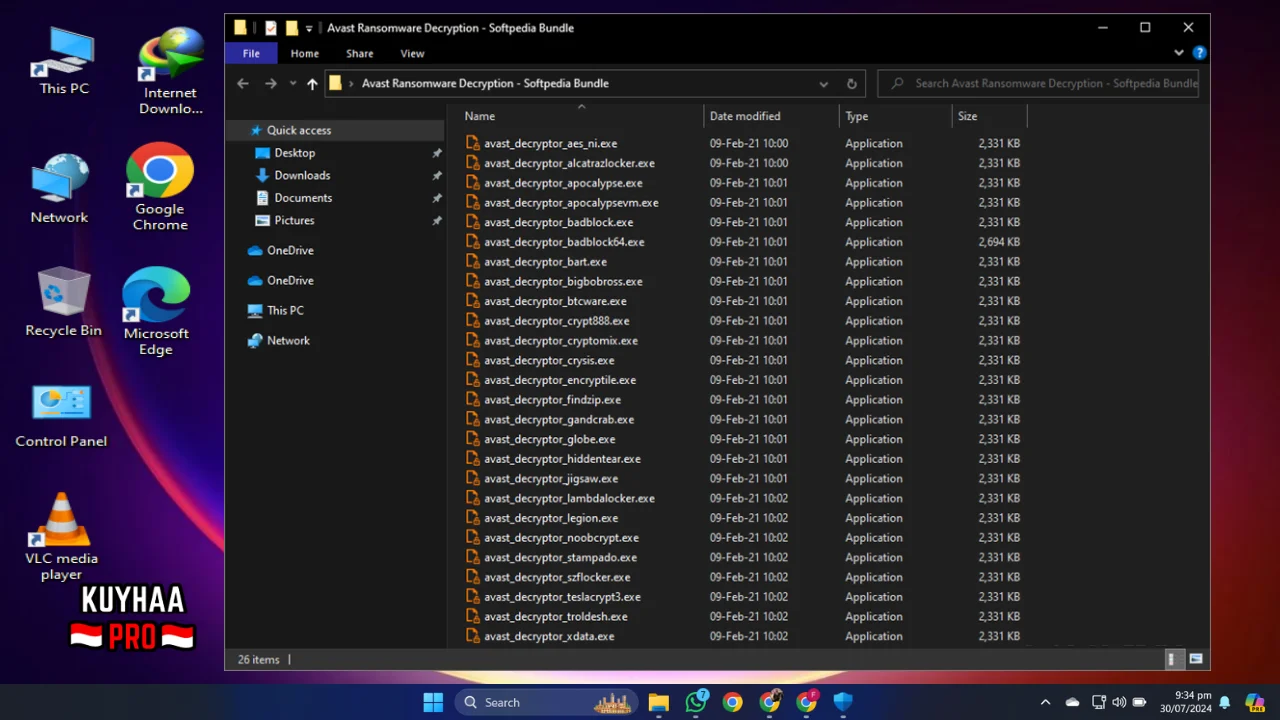This screenshot has width=1280, height=720.
Task: Unpin Documents from Quick access
Action: pos(437,198)
